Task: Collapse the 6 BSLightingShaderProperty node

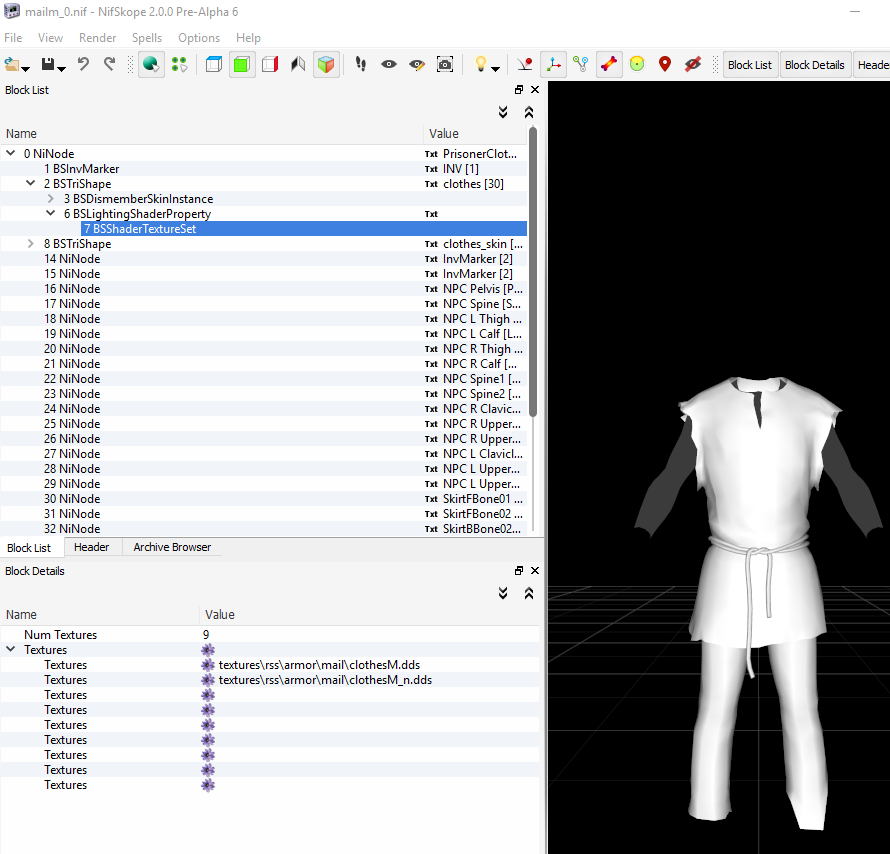Action: [52, 214]
